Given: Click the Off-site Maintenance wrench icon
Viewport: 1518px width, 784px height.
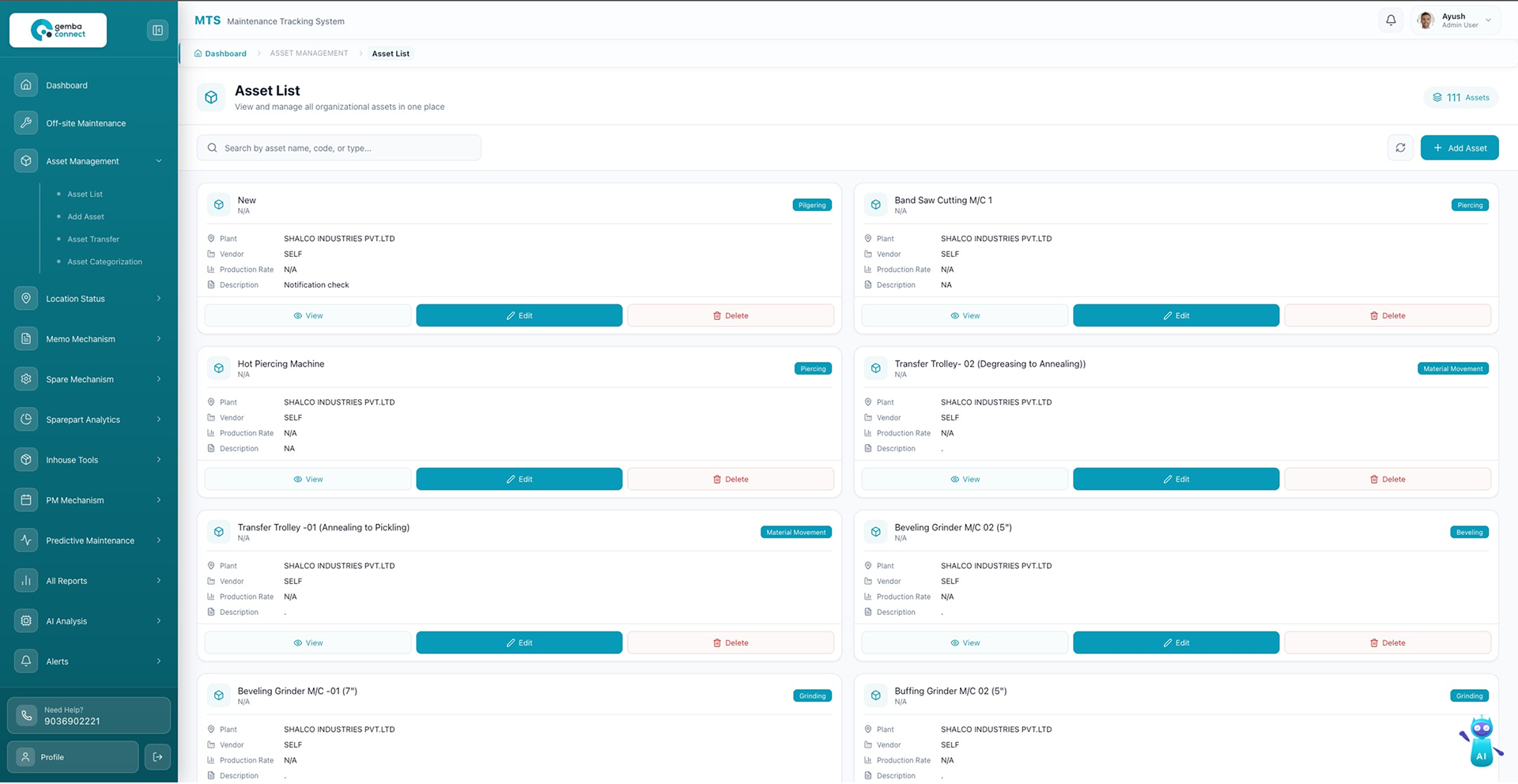Looking at the screenshot, I should (26, 122).
